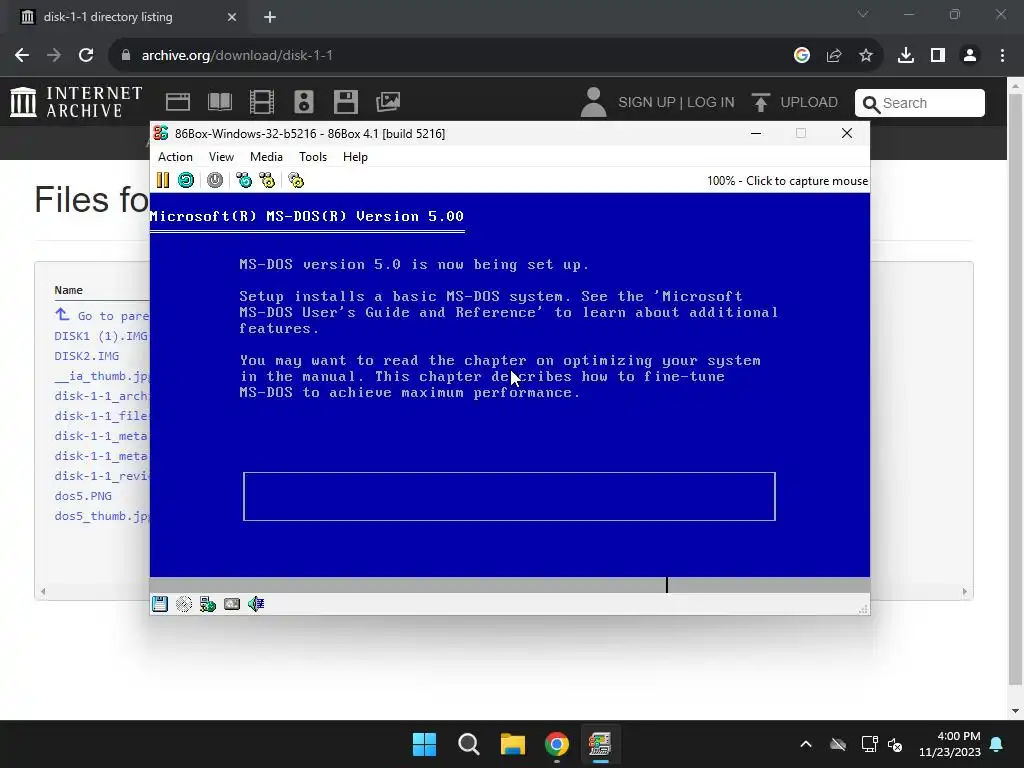Go back in Chrome
Image resolution: width=1024 pixels, height=768 pixels.
tap(22, 56)
